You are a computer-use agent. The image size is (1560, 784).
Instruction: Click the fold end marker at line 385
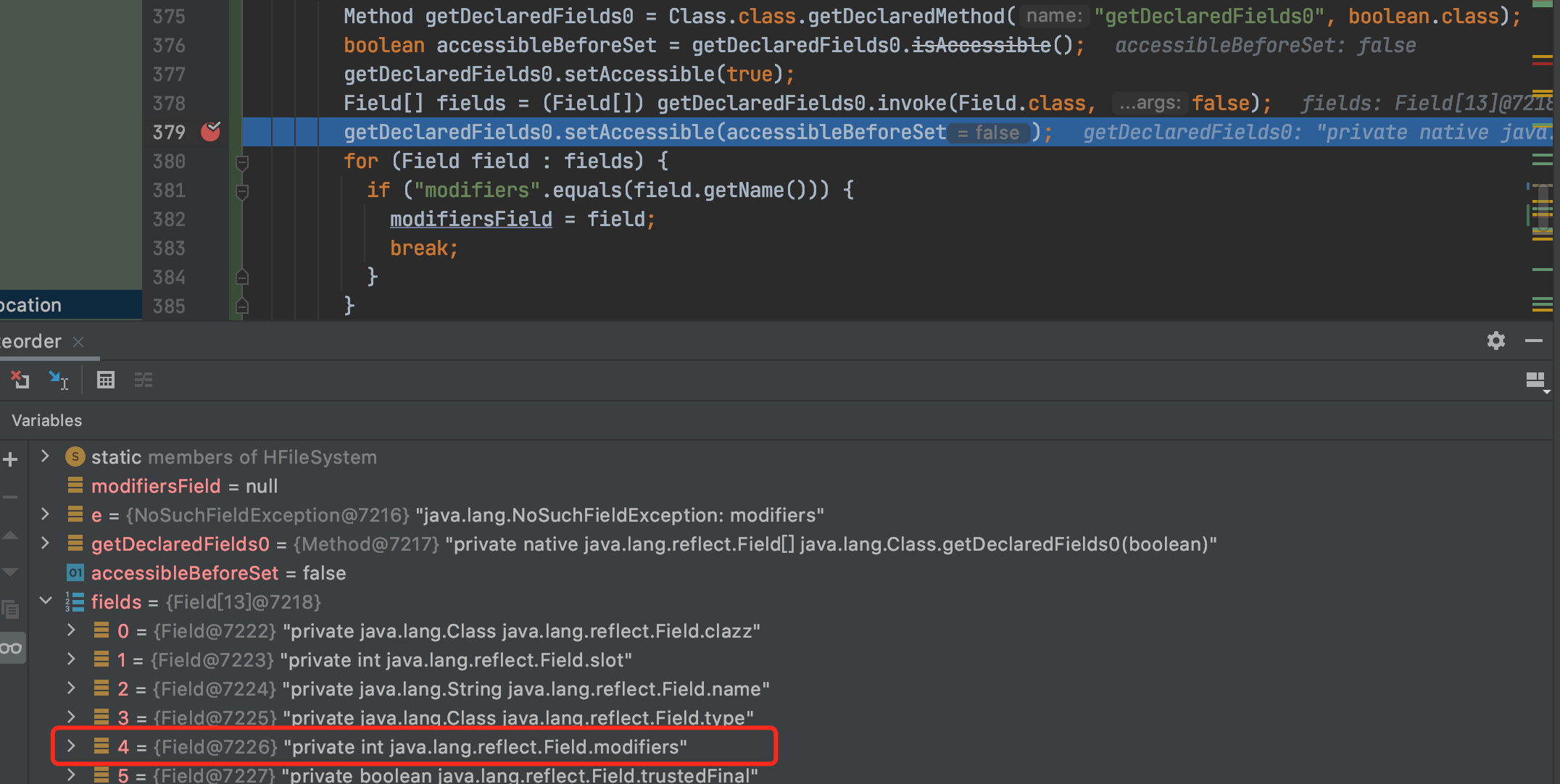click(243, 306)
